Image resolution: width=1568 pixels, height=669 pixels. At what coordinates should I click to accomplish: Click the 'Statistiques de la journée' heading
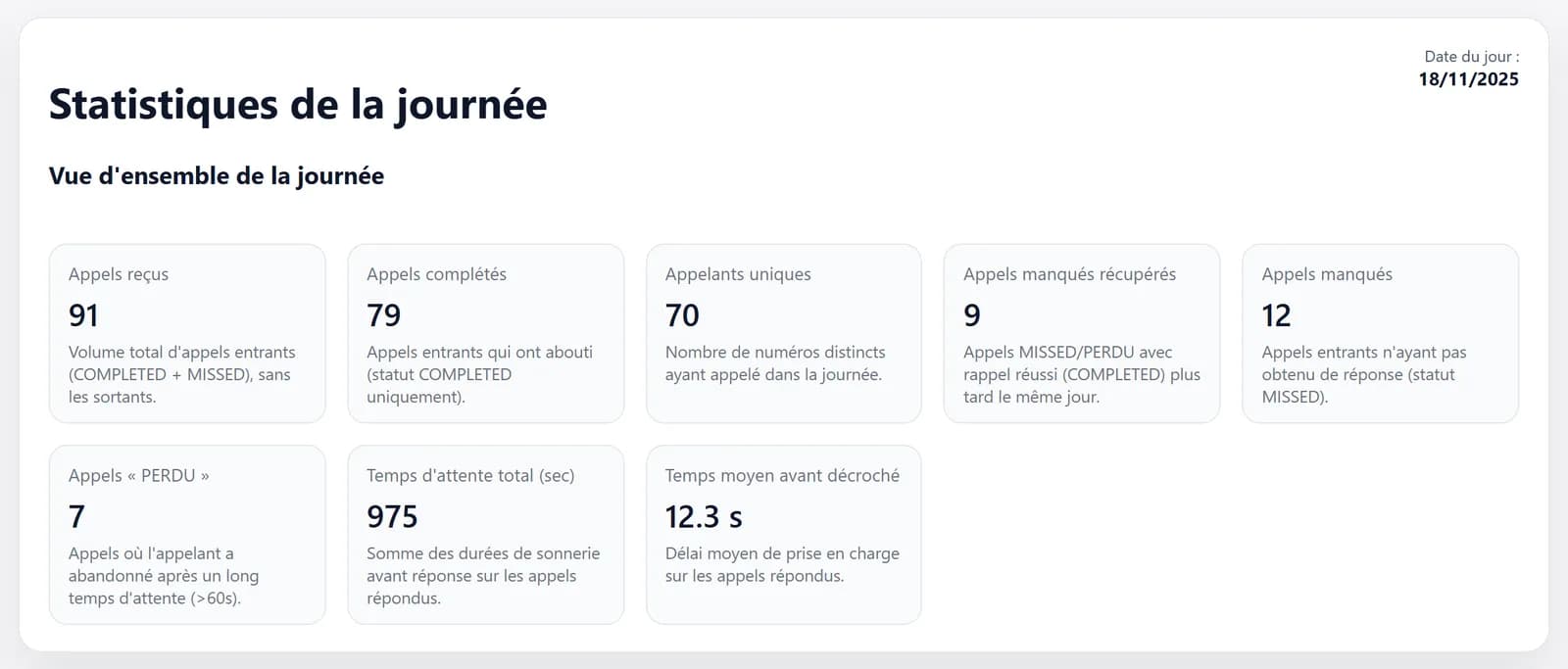pos(298,104)
